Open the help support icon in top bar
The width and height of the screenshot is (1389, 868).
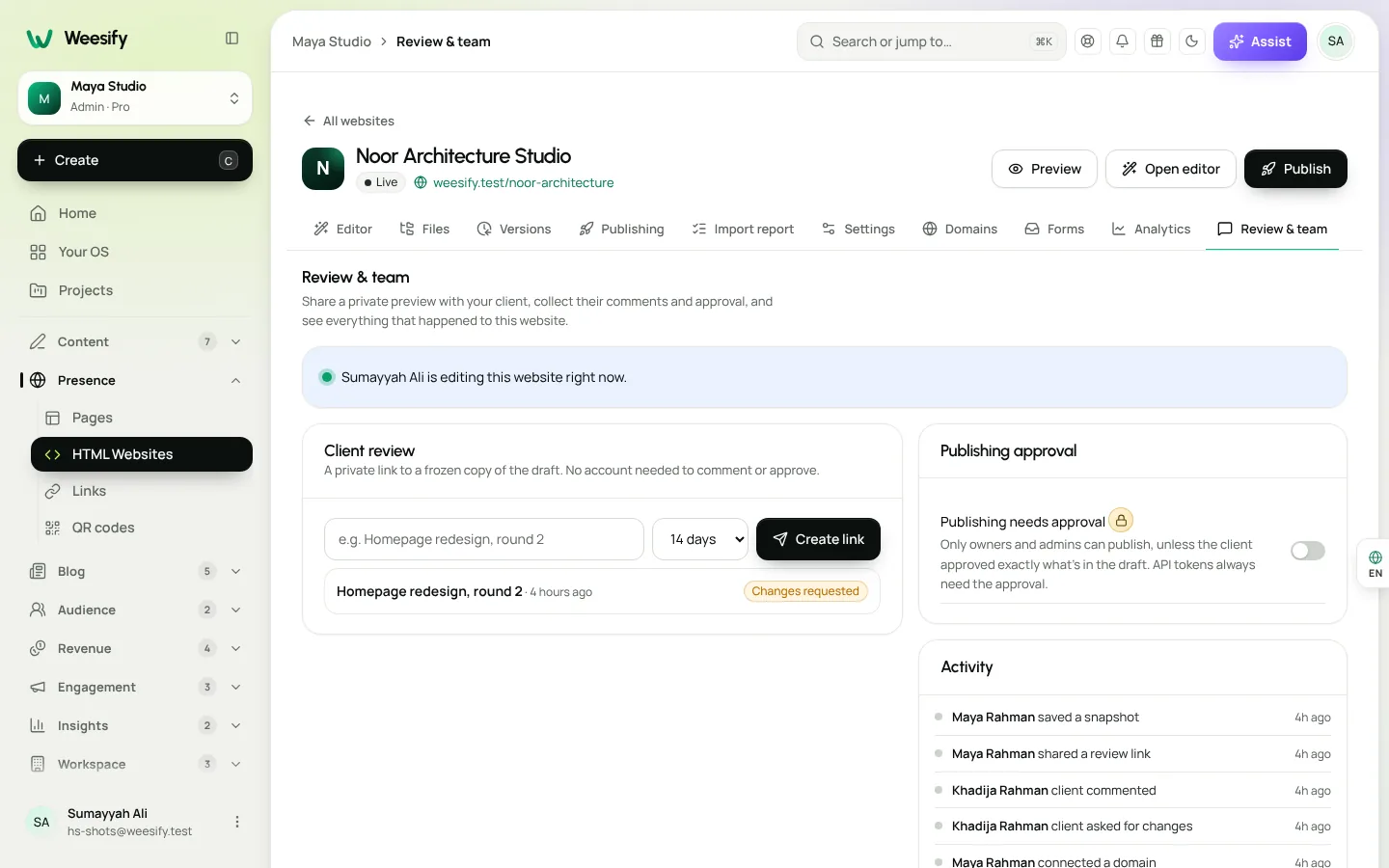point(1088,41)
